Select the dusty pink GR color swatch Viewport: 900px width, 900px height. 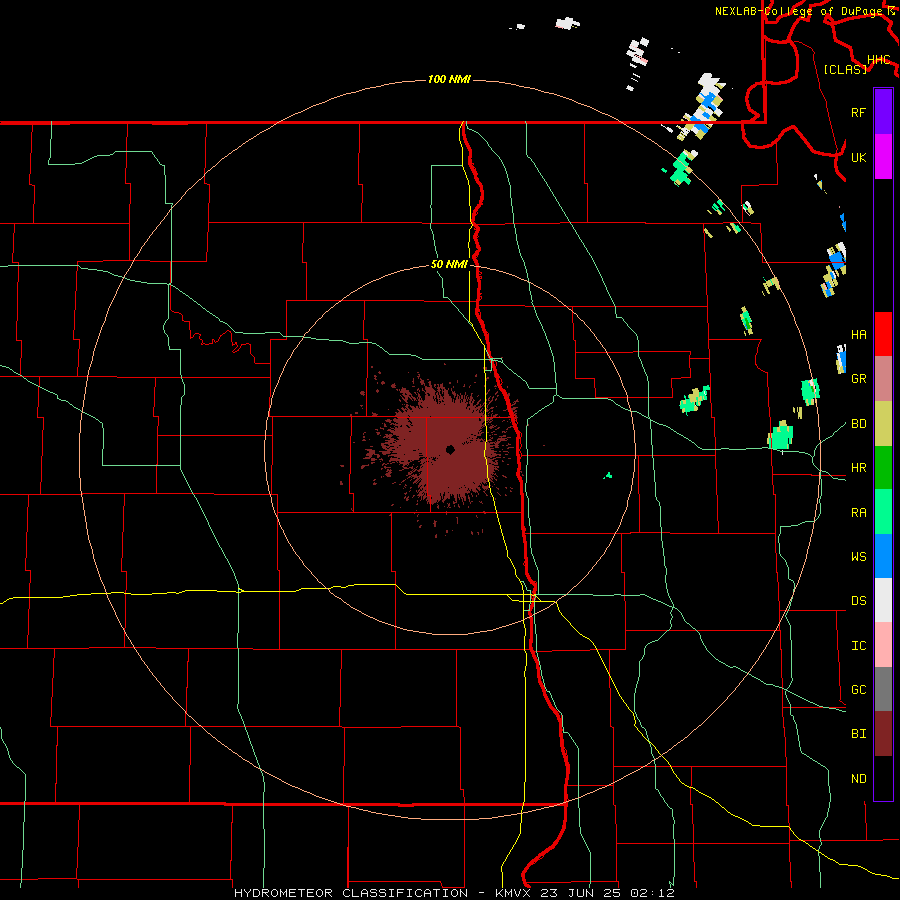point(883,379)
